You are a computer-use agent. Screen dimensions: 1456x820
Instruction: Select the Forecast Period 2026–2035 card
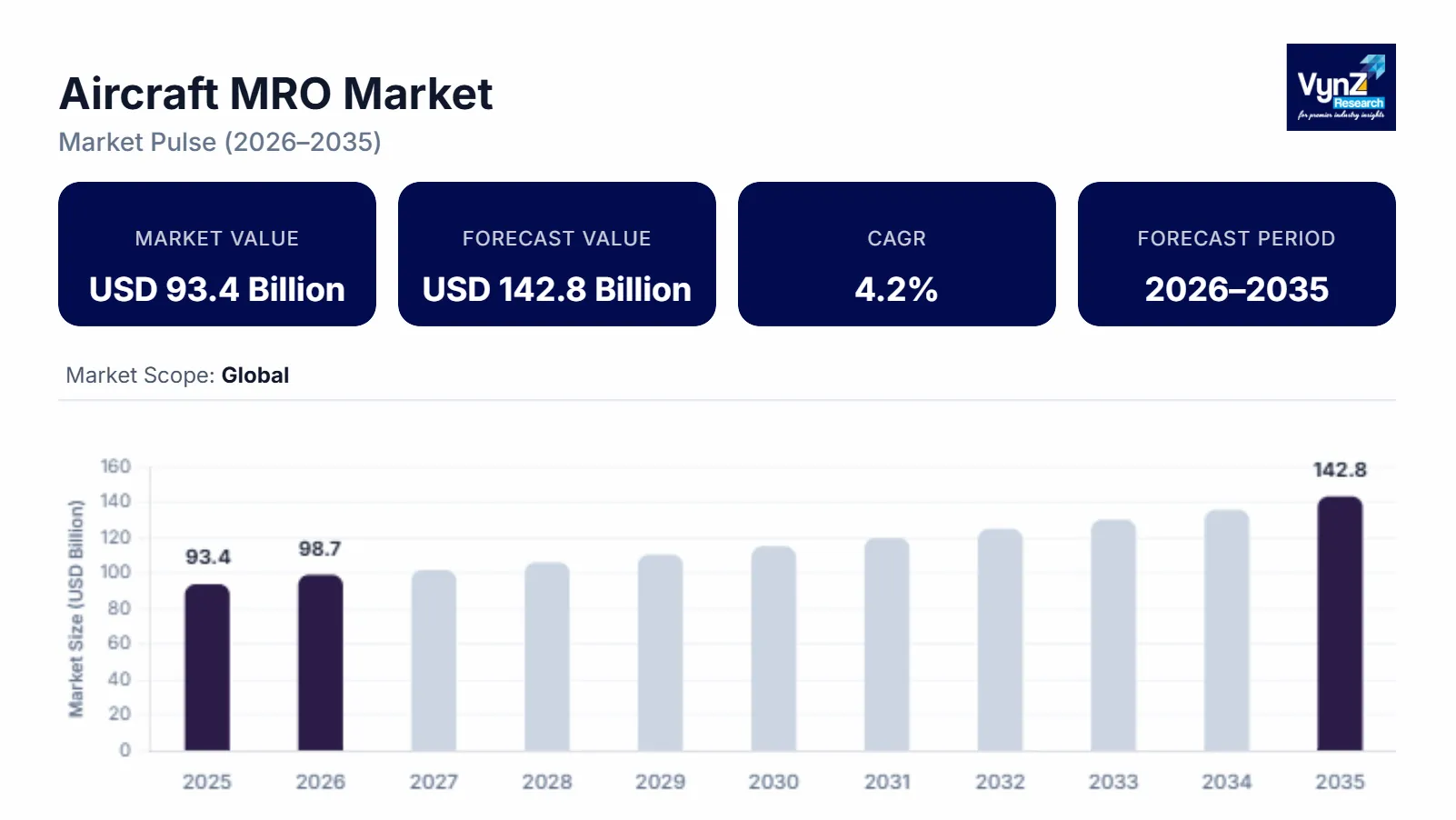(1237, 254)
